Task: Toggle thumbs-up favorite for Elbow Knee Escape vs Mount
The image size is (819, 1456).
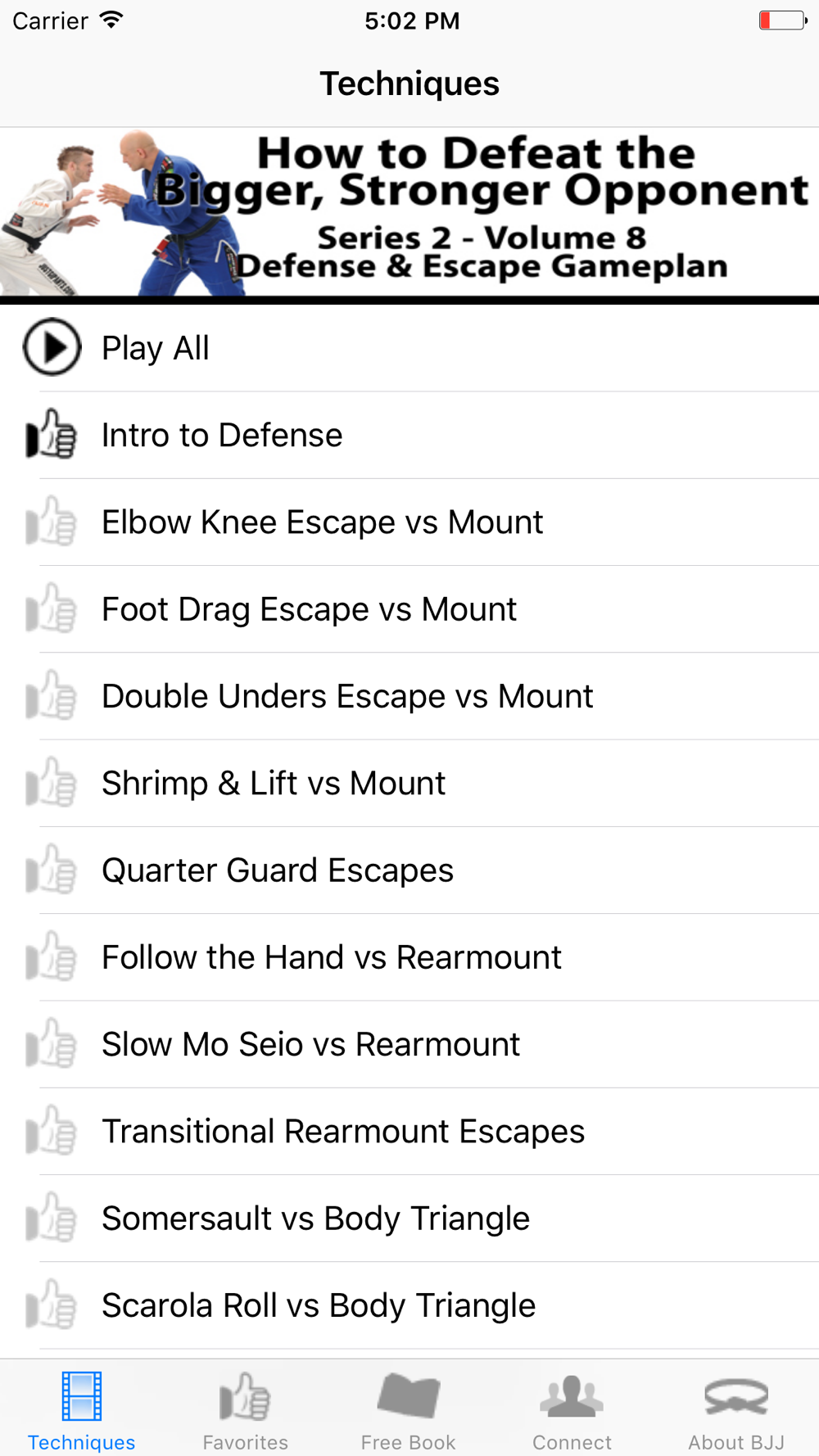Action: coord(51,521)
